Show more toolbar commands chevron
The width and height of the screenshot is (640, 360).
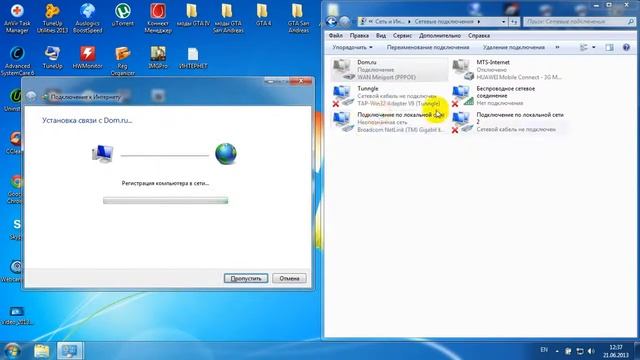pyautogui.click(x=557, y=47)
